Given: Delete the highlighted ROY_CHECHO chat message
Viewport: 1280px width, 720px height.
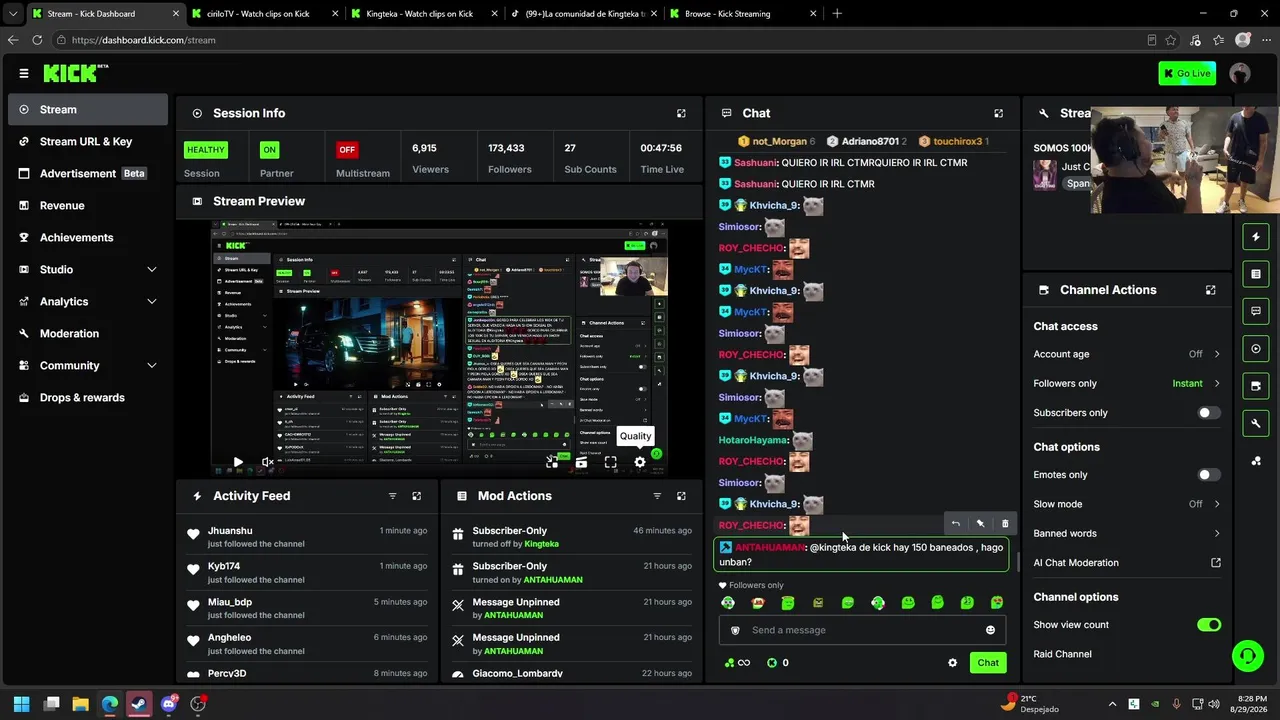Looking at the screenshot, I should (x=1005, y=523).
